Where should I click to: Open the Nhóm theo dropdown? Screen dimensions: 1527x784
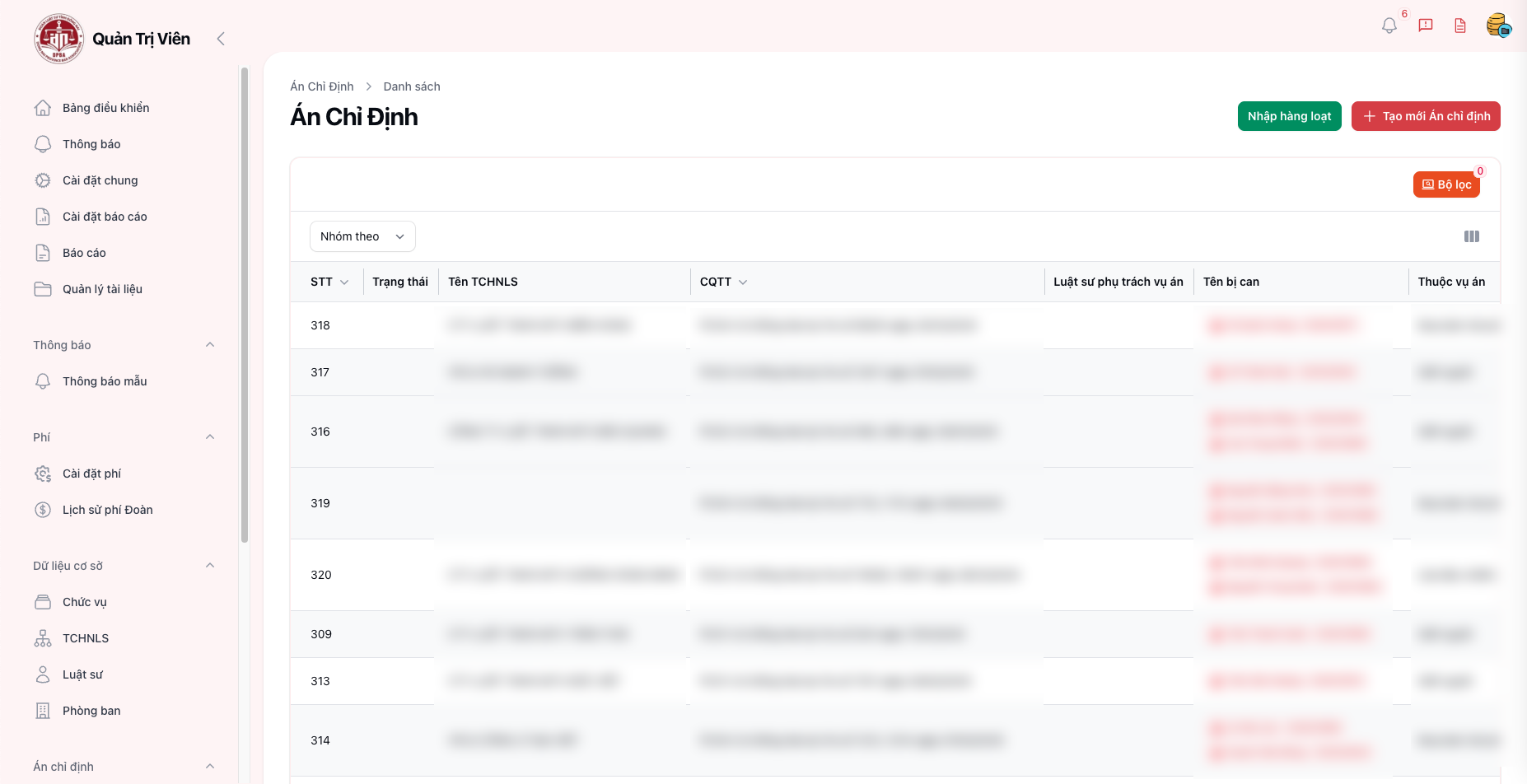[x=362, y=236]
